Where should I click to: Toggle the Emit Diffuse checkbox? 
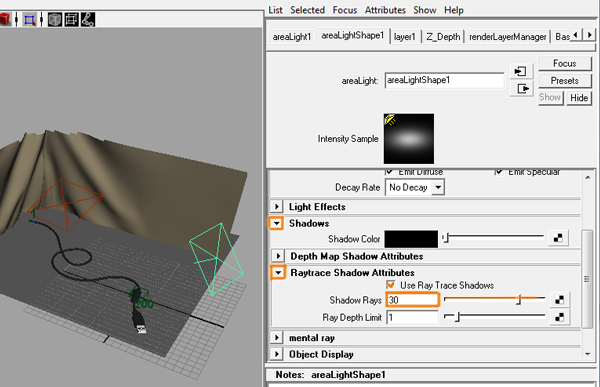(390, 171)
